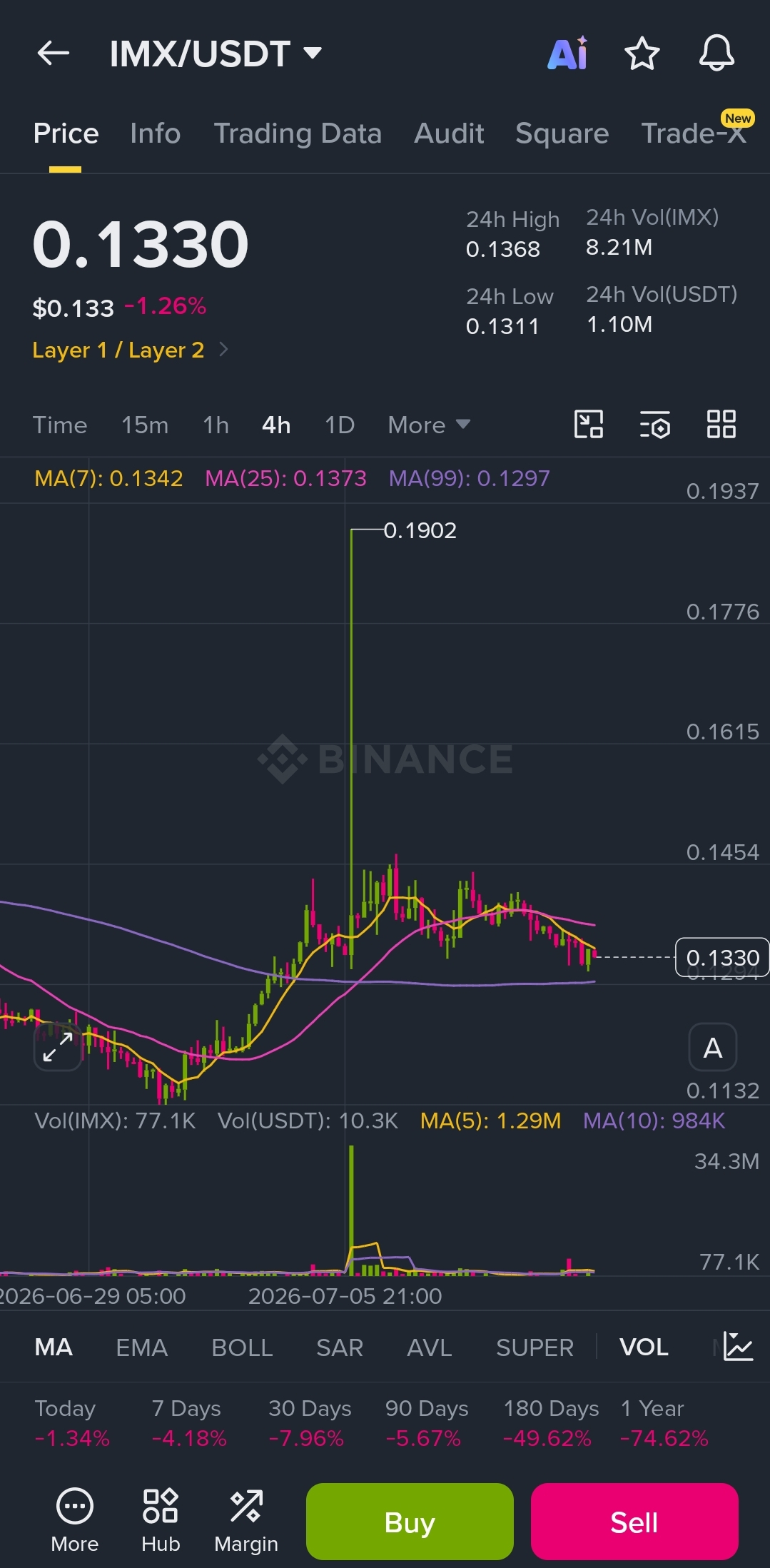Tap the 180 Days -49.62% change
770x1568 pixels.
point(551,1423)
